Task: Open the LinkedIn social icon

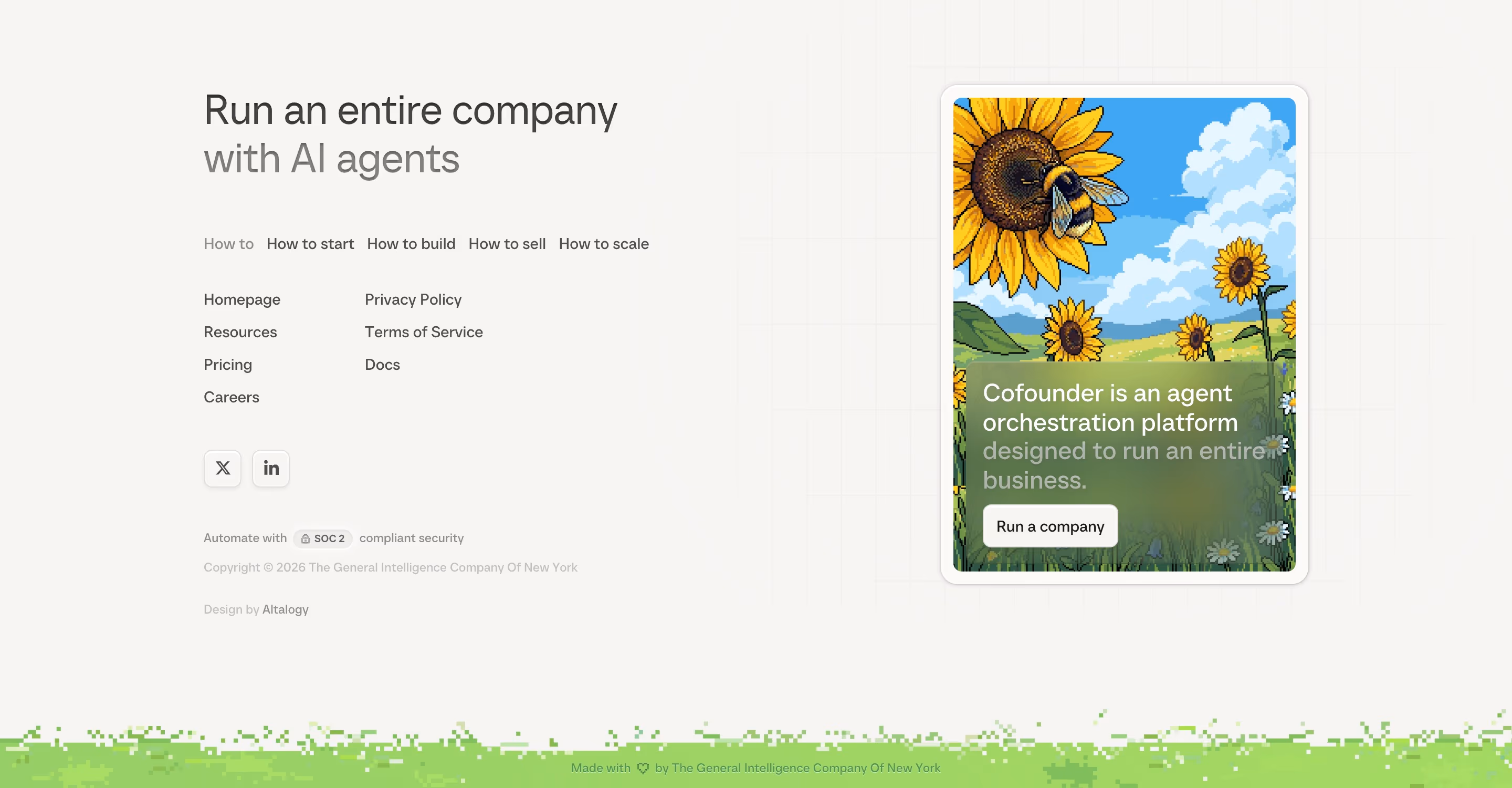Action: coord(270,468)
